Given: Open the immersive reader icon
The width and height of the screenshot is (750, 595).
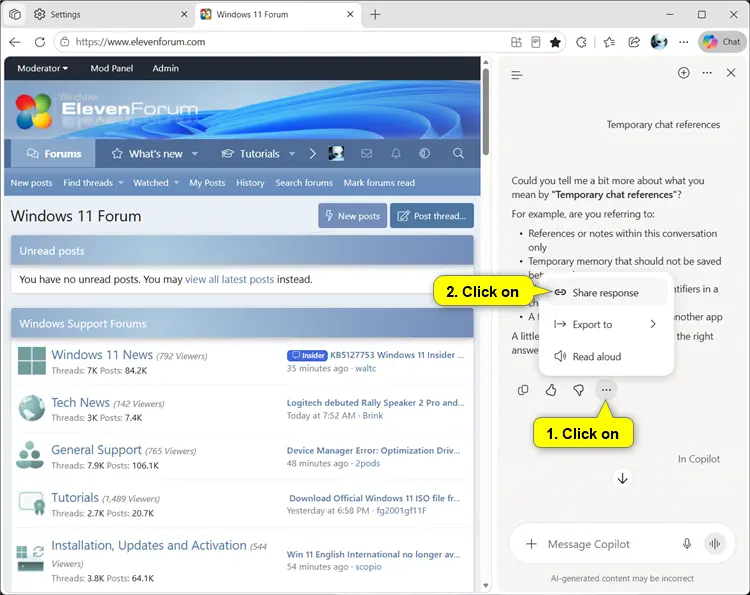Looking at the screenshot, I should pos(536,42).
